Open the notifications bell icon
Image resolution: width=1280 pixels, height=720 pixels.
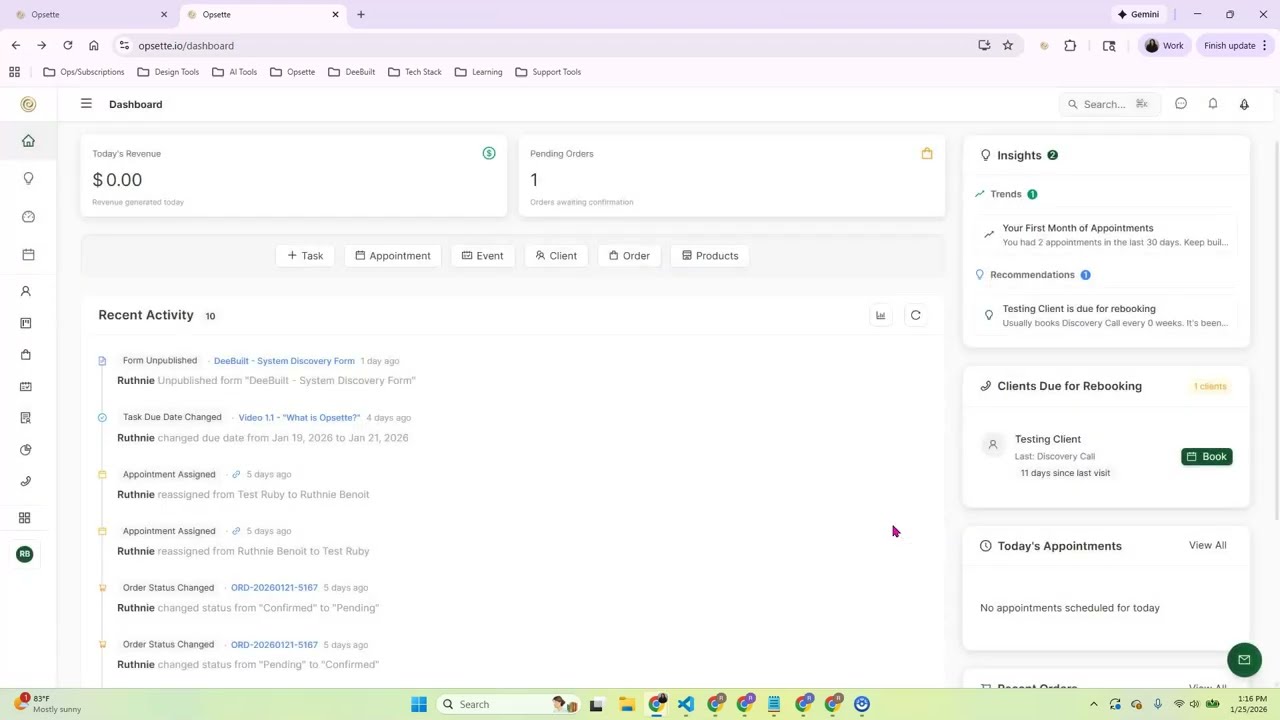point(1213,104)
